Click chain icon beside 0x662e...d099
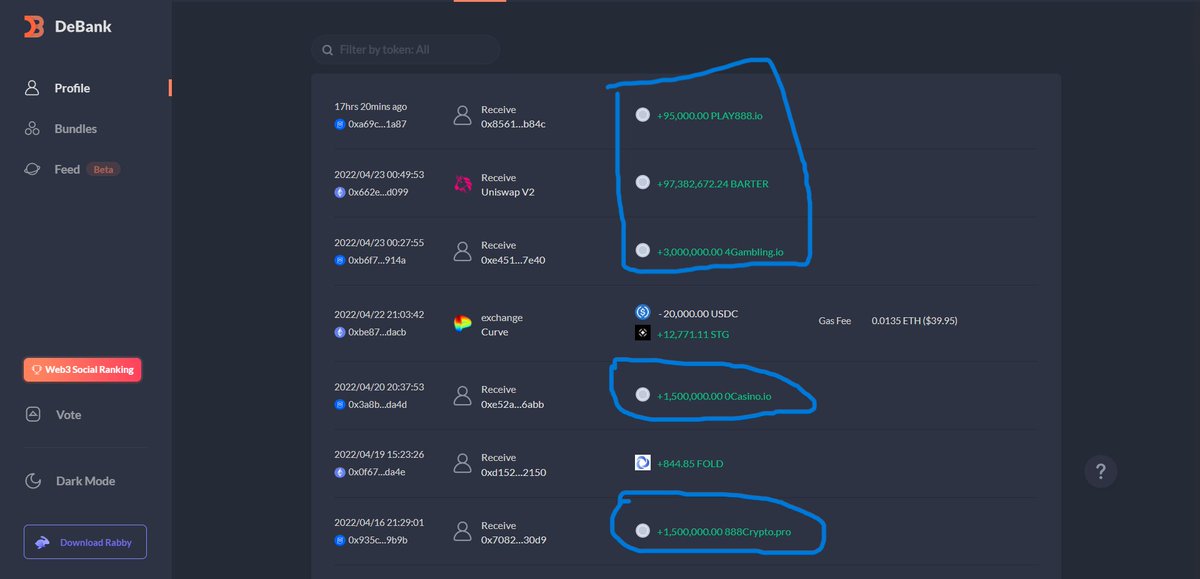 [339, 192]
